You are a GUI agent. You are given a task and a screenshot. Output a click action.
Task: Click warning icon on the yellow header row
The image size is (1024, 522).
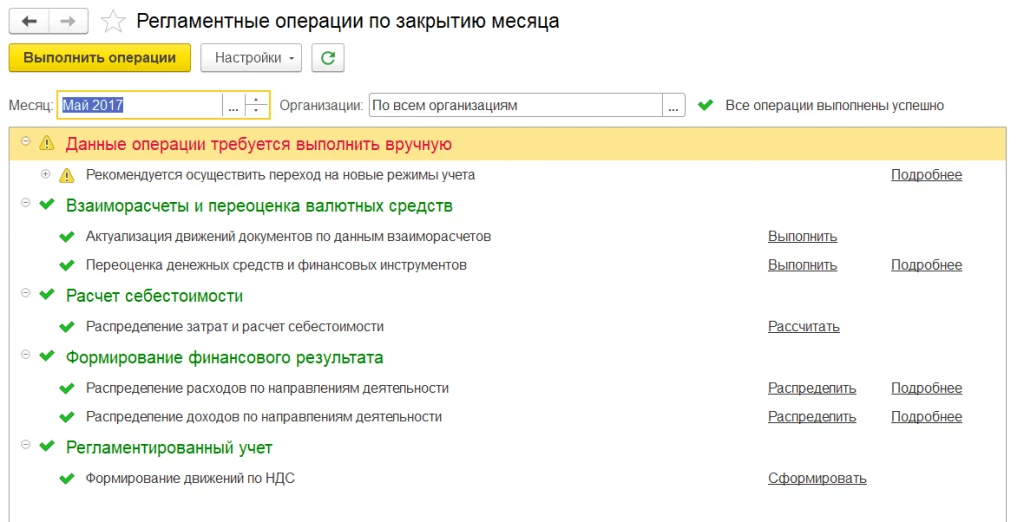coord(46,144)
